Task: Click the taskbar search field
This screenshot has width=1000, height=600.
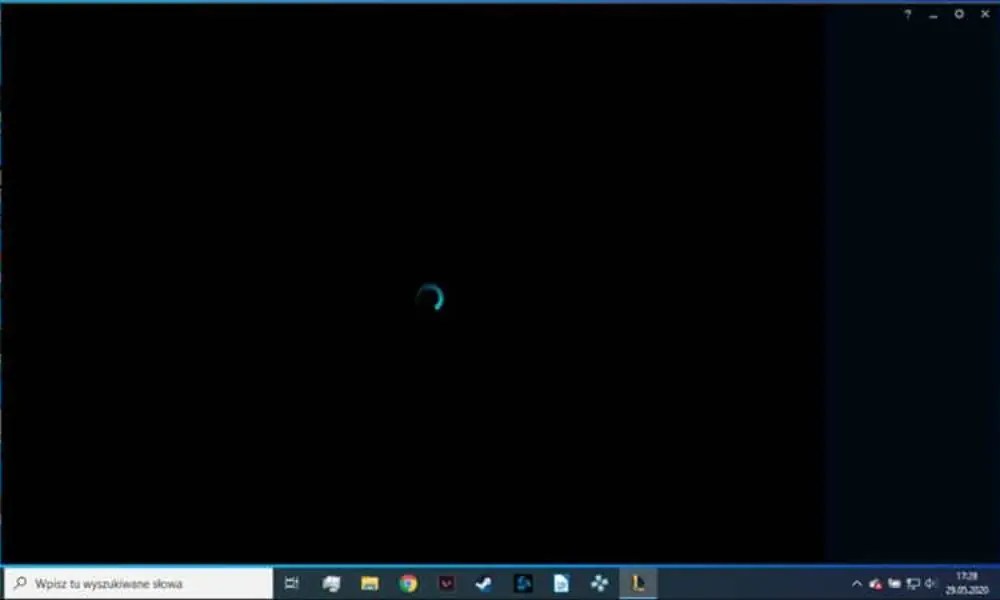Action: click(x=140, y=583)
